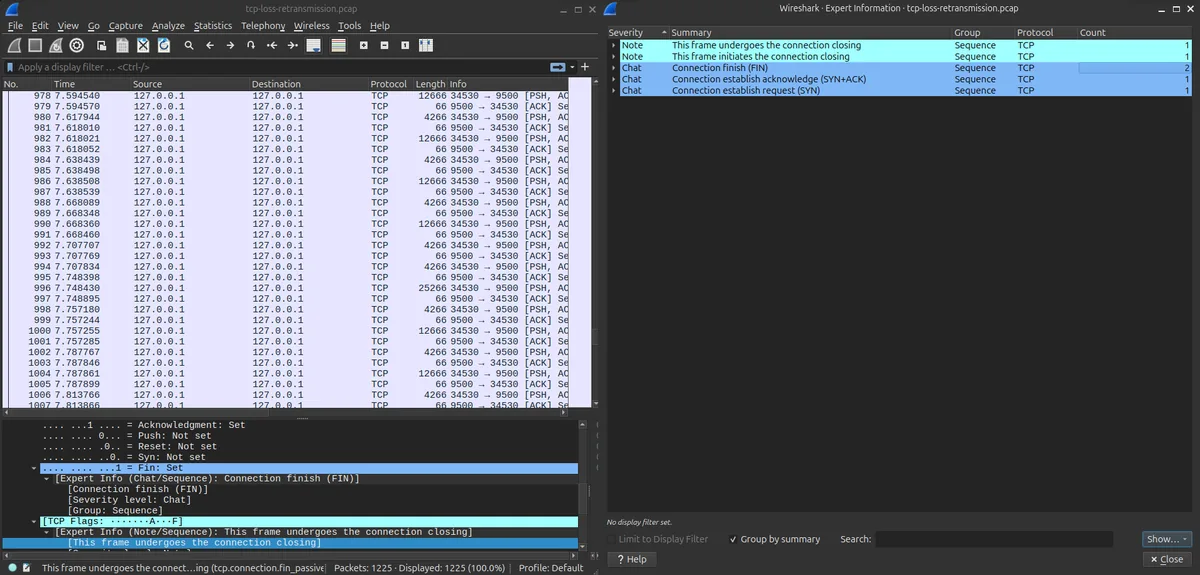
Task: Click the display filter bookmark icon
Action: point(10,67)
